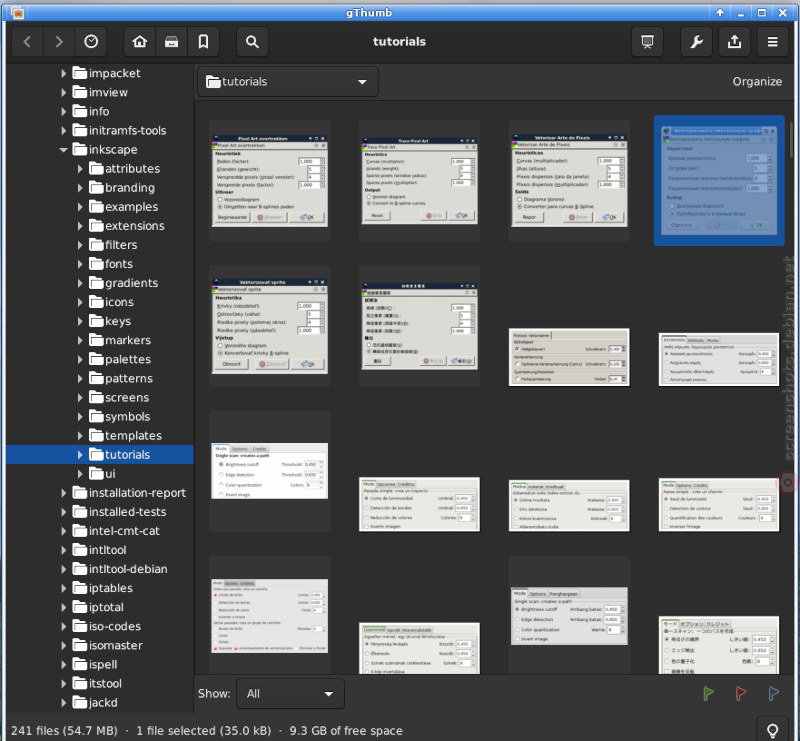Open the hamburger main menu

(772, 42)
